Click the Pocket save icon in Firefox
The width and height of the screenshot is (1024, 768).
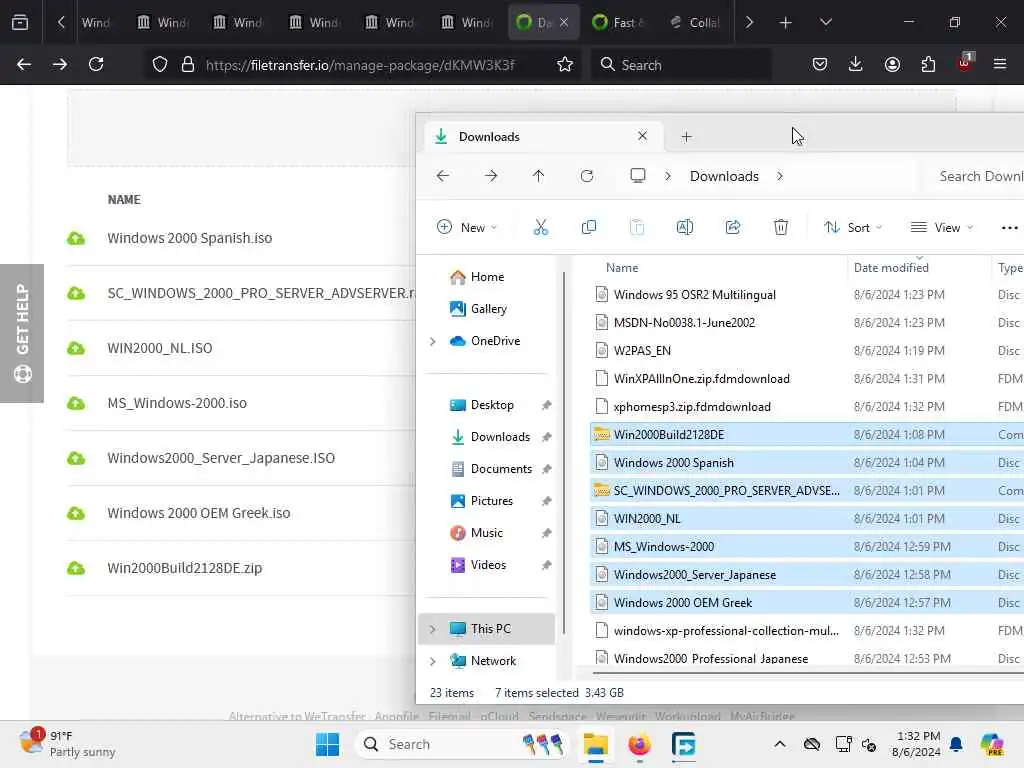pos(820,64)
